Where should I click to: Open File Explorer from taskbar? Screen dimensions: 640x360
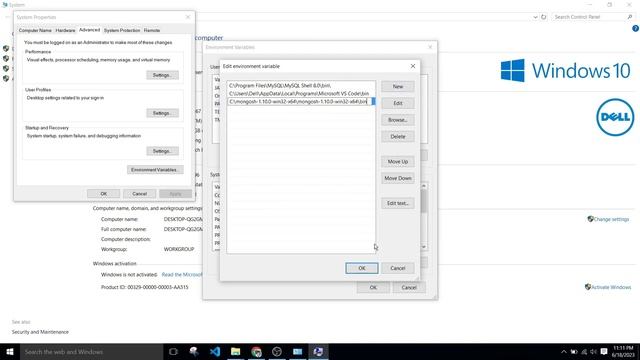pos(236,351)
